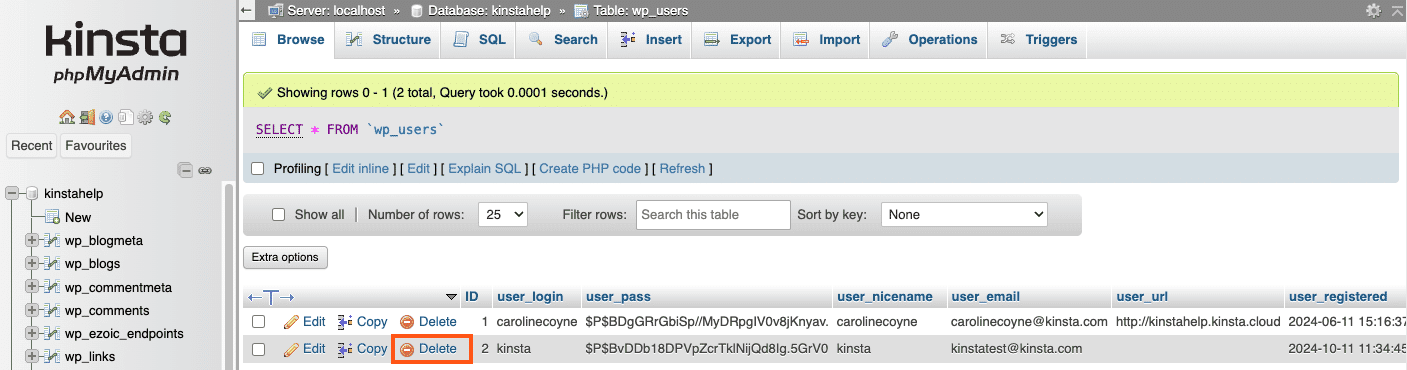
Task: Enable the Profiling checkbox
Action: point(258,169)
